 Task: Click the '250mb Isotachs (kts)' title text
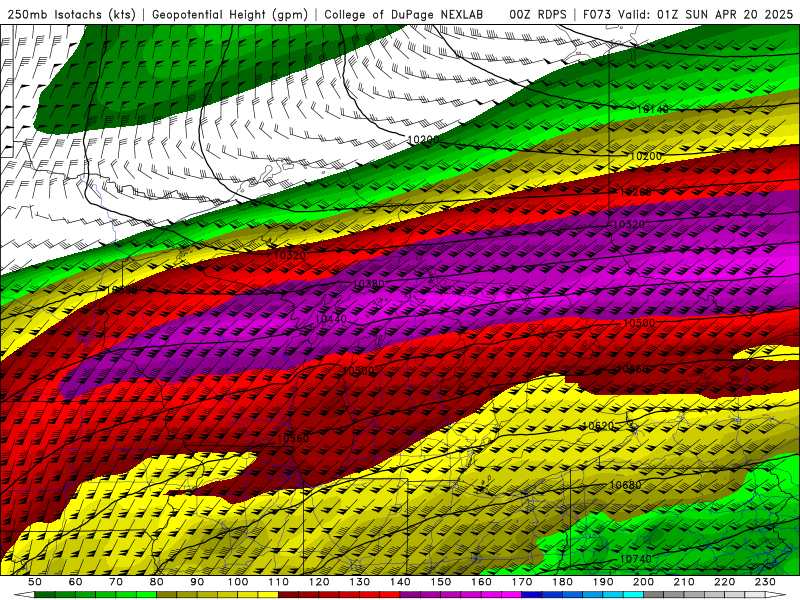(72, 14)
